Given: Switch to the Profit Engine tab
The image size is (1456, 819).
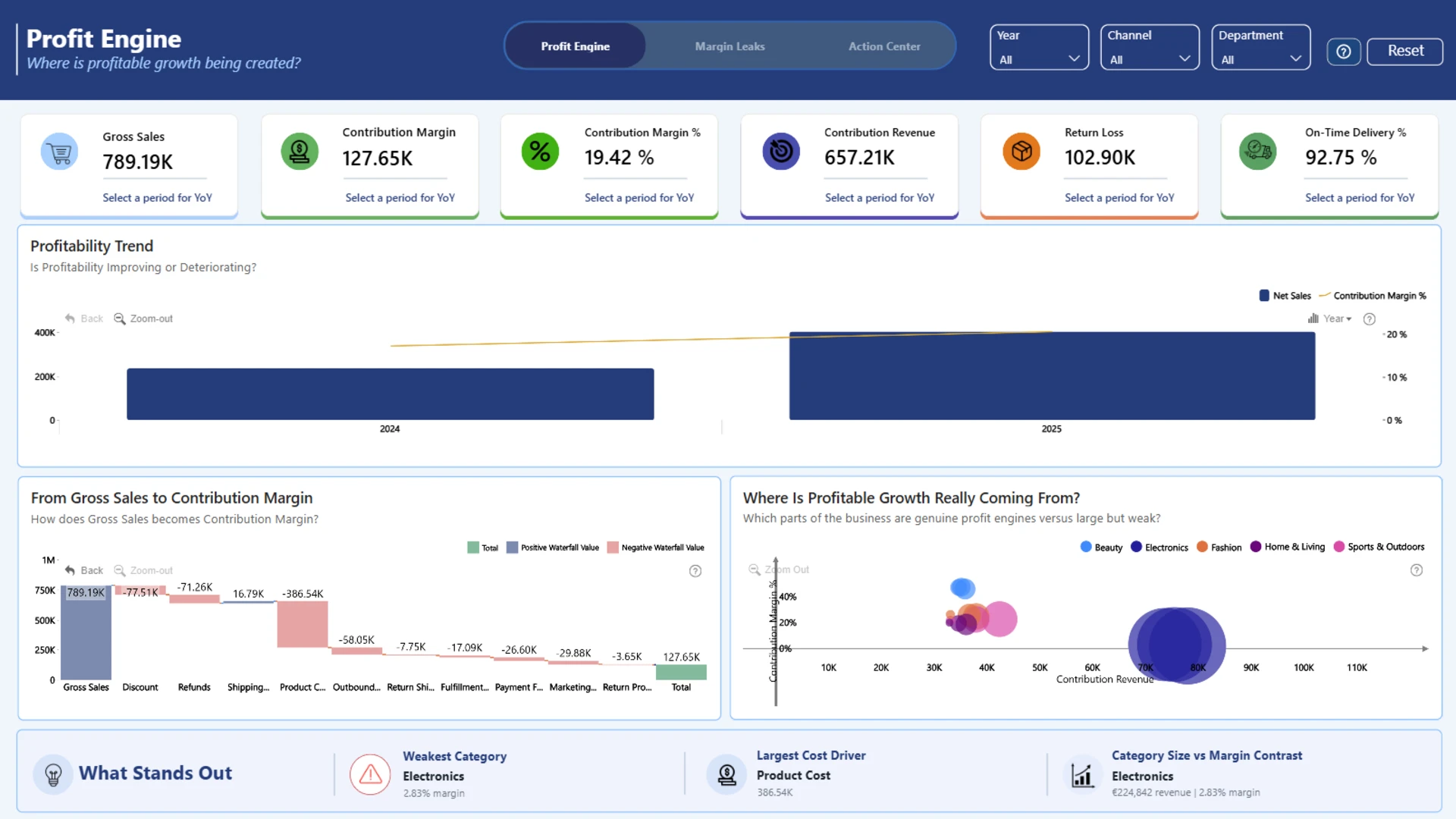Looking at the screenshot, I should coord(575,46).
